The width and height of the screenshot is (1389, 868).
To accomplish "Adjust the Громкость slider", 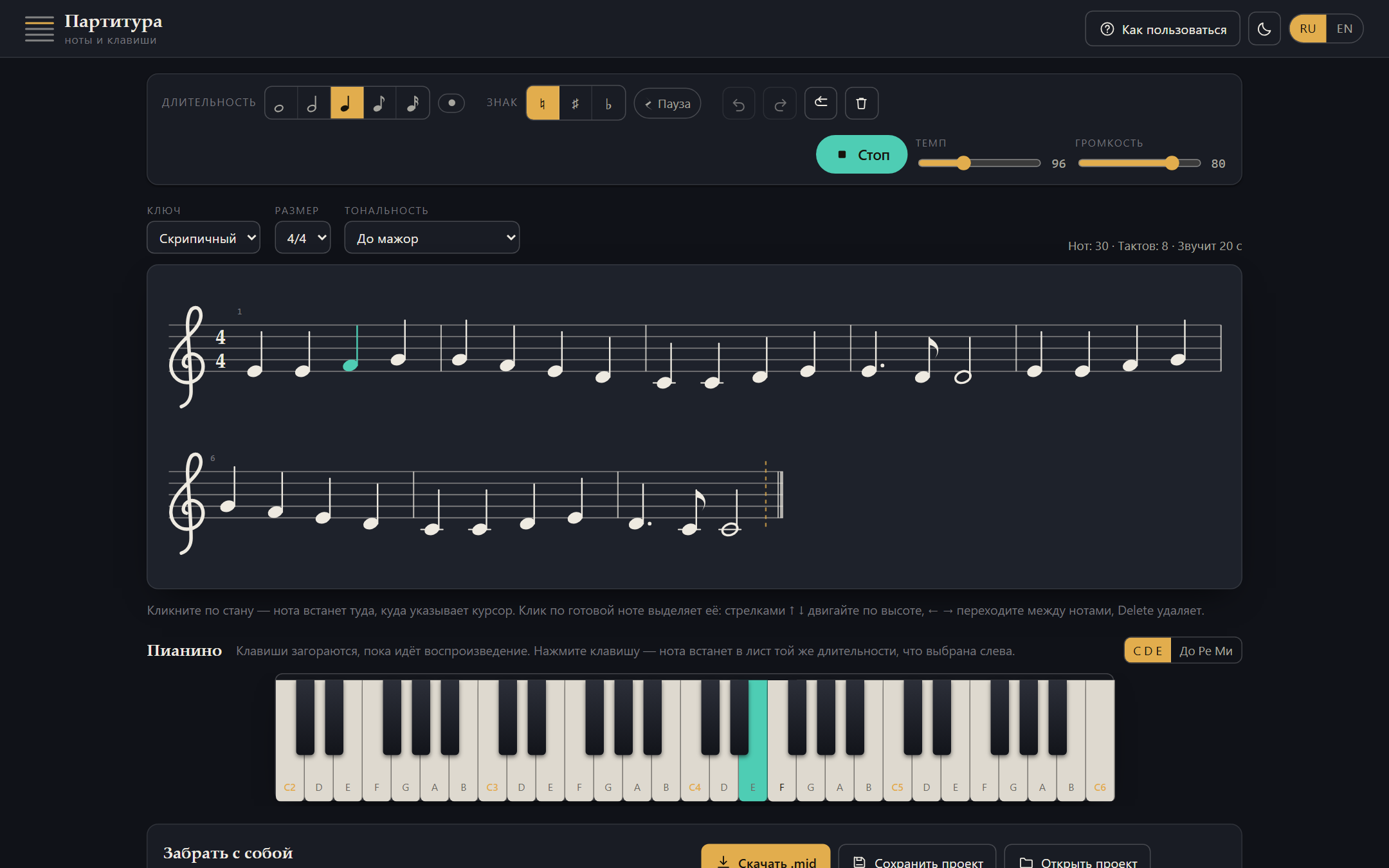I will click(x=1139, y=163).
